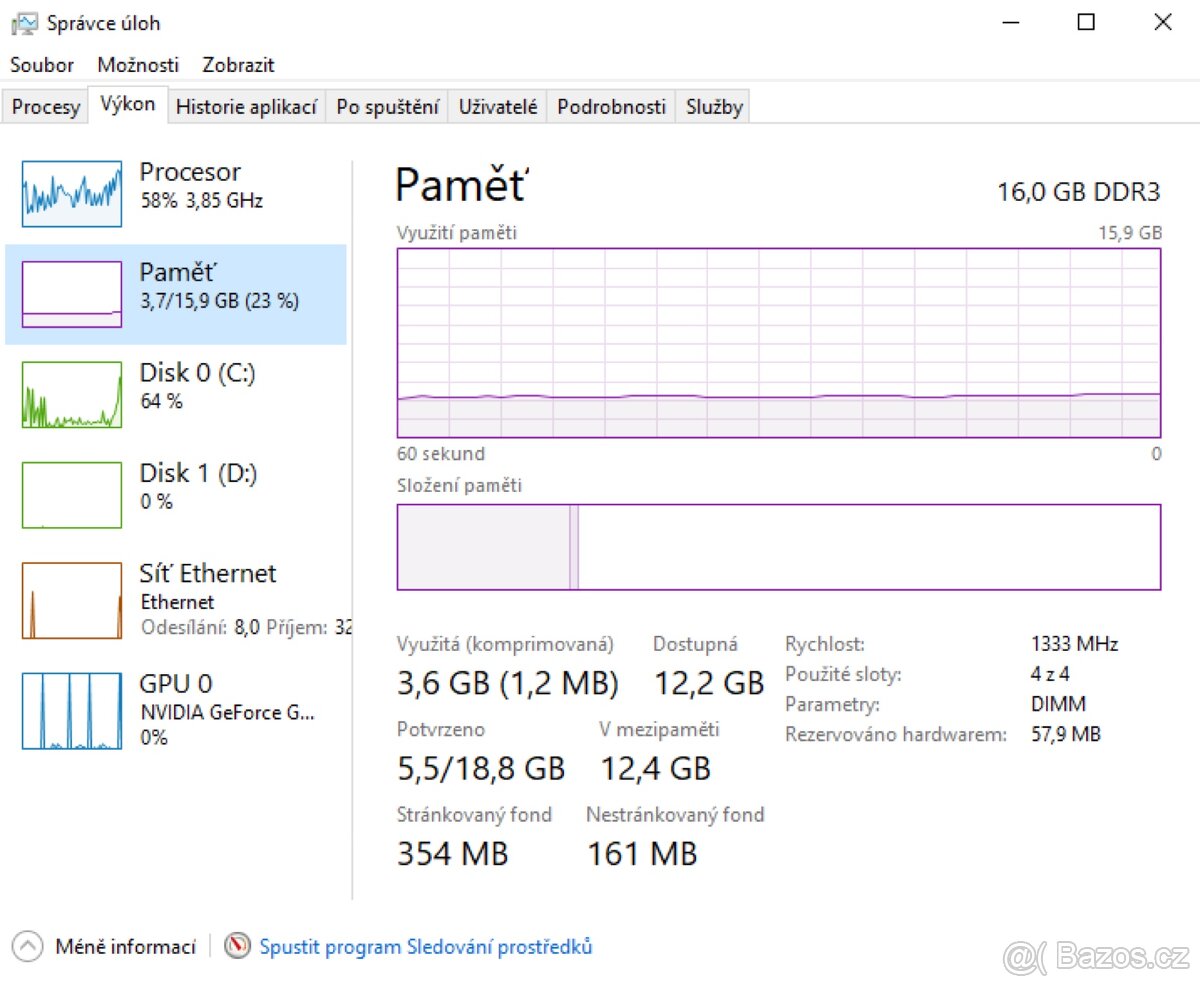Select the Procesor usage graph thumbnail
The height and width of the screenshot is (986, 1200).
click(72, 193)
